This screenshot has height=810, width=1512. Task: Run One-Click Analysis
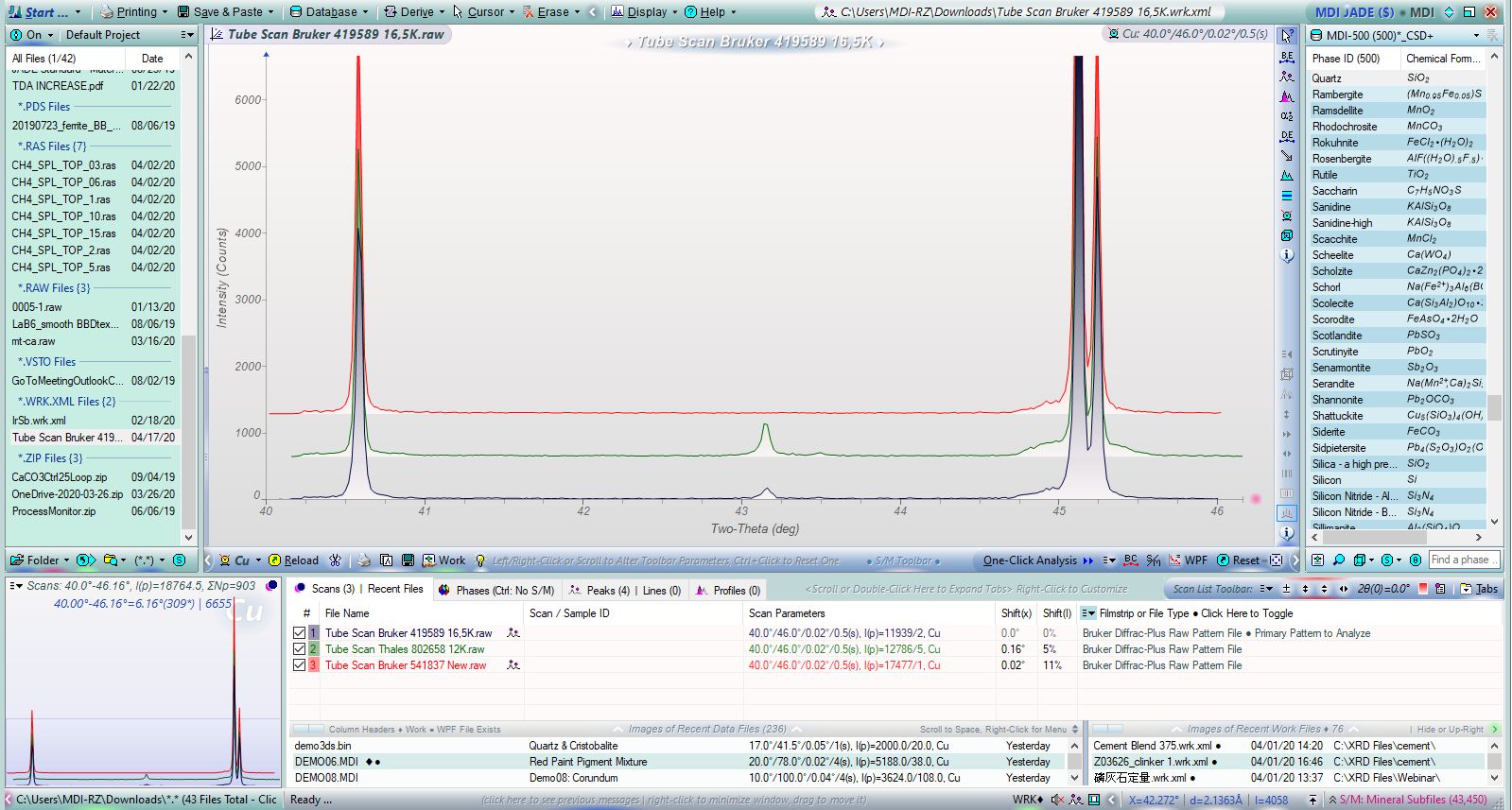pyautogui.click(x=1030, y=560)
